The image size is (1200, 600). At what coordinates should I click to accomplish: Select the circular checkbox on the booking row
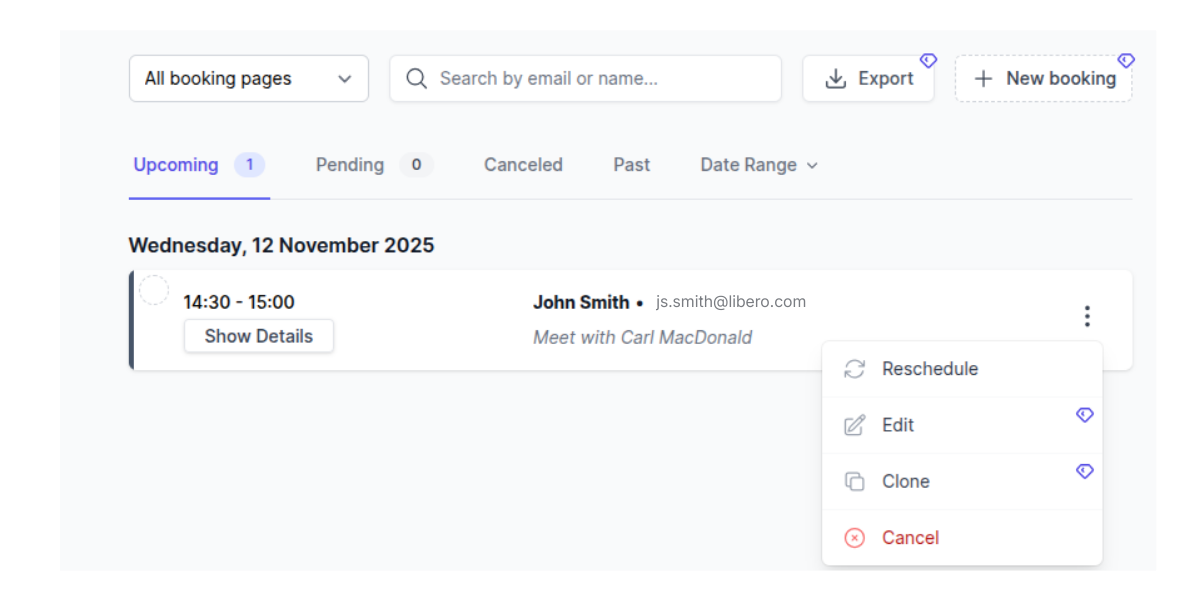click(x=155, y=290)
